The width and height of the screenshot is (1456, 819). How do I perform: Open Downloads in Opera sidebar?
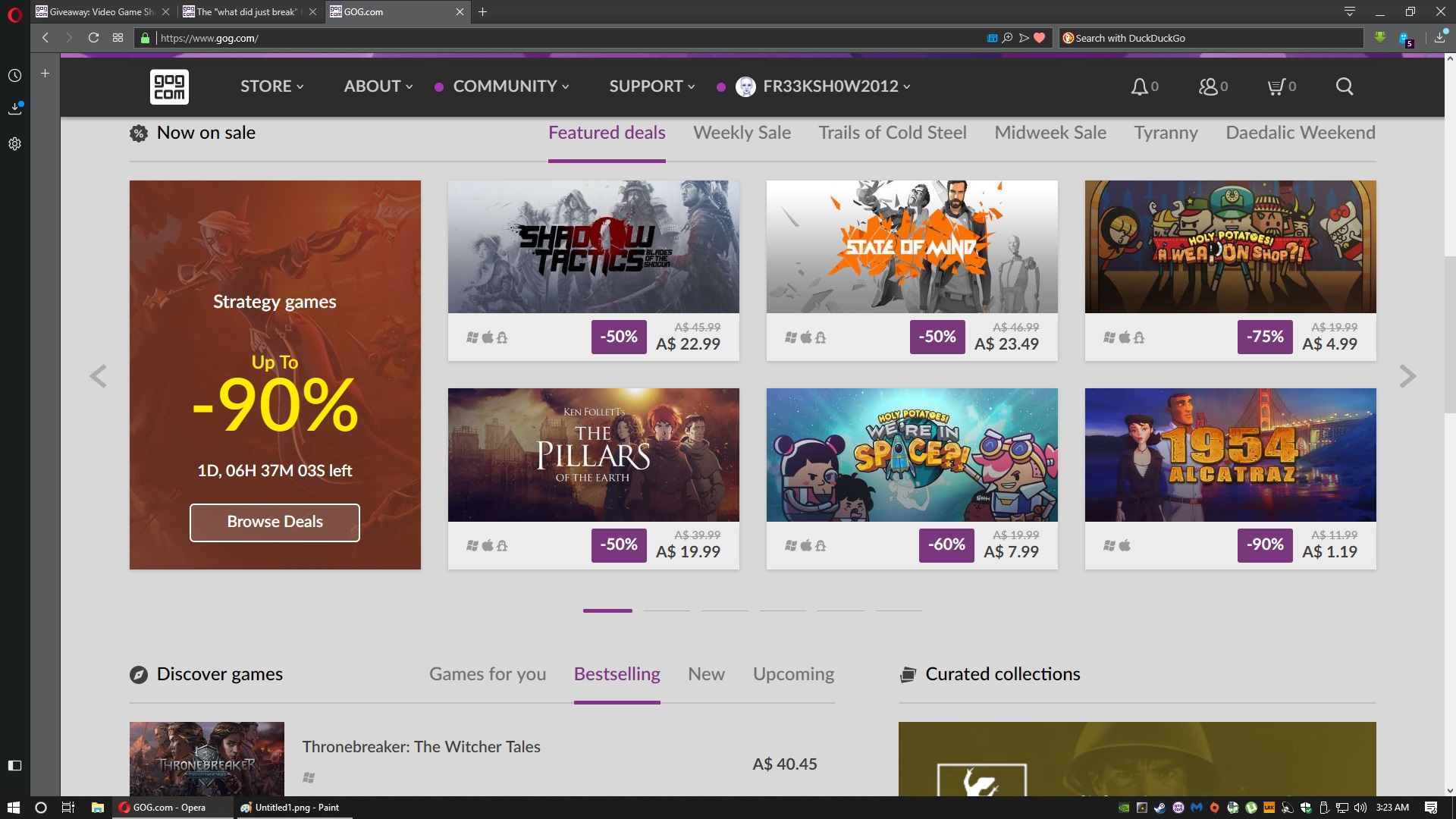click(14, 108)
